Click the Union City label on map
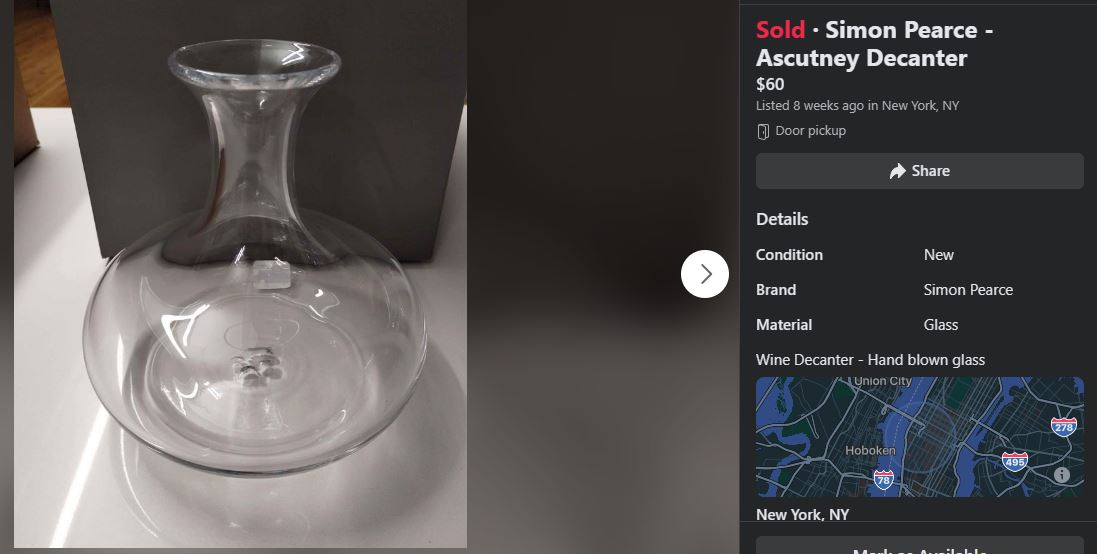 (882, 381)
